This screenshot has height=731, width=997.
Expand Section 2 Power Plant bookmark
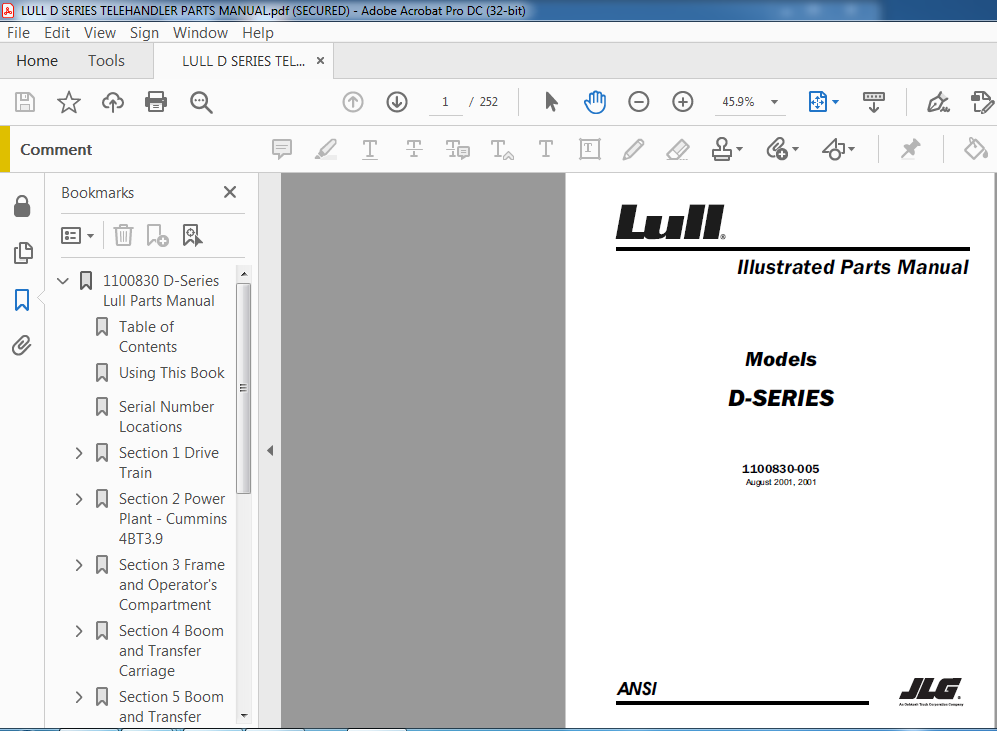79,499
